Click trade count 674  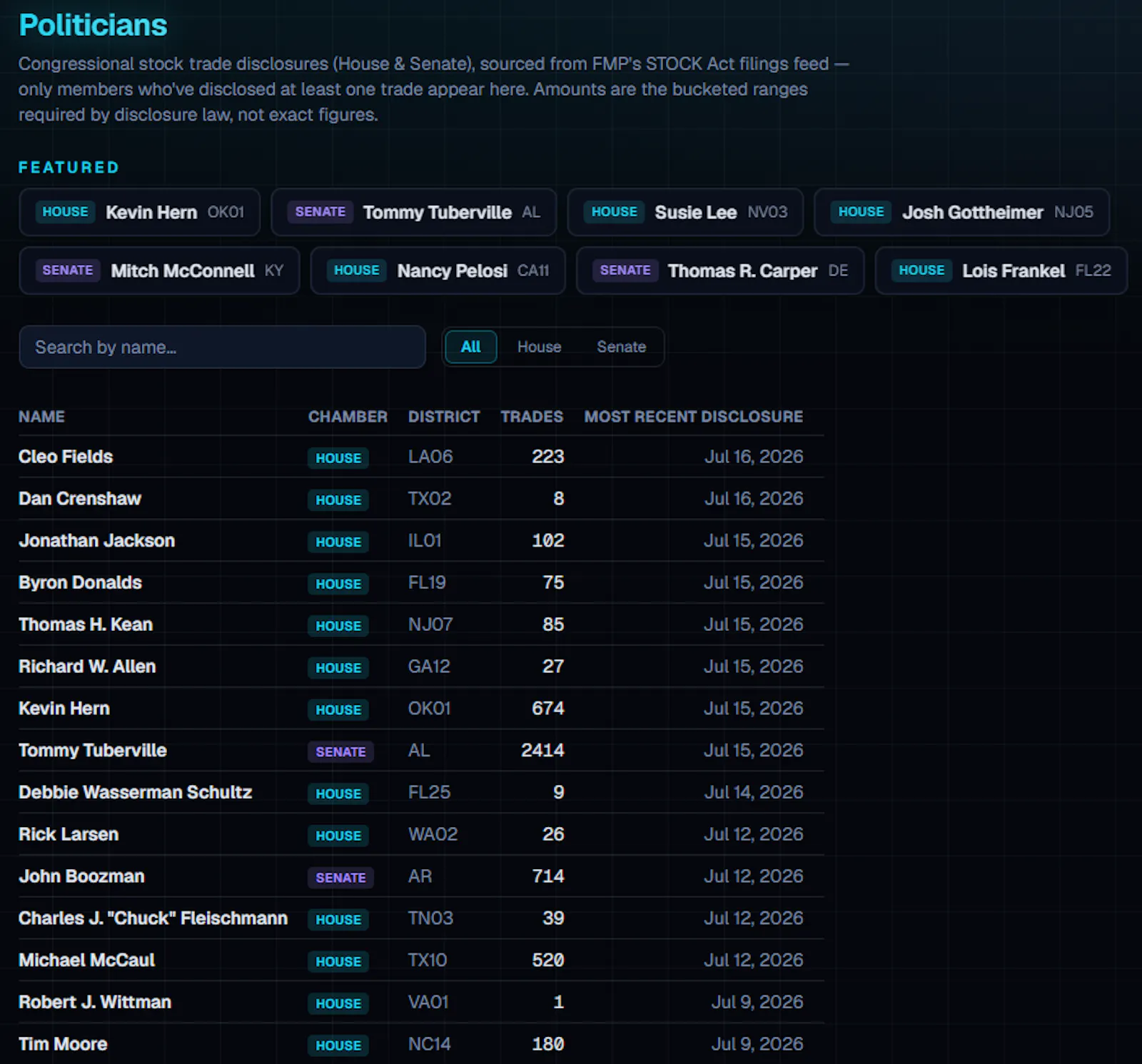pyautogui.click(x=548, y=709)
